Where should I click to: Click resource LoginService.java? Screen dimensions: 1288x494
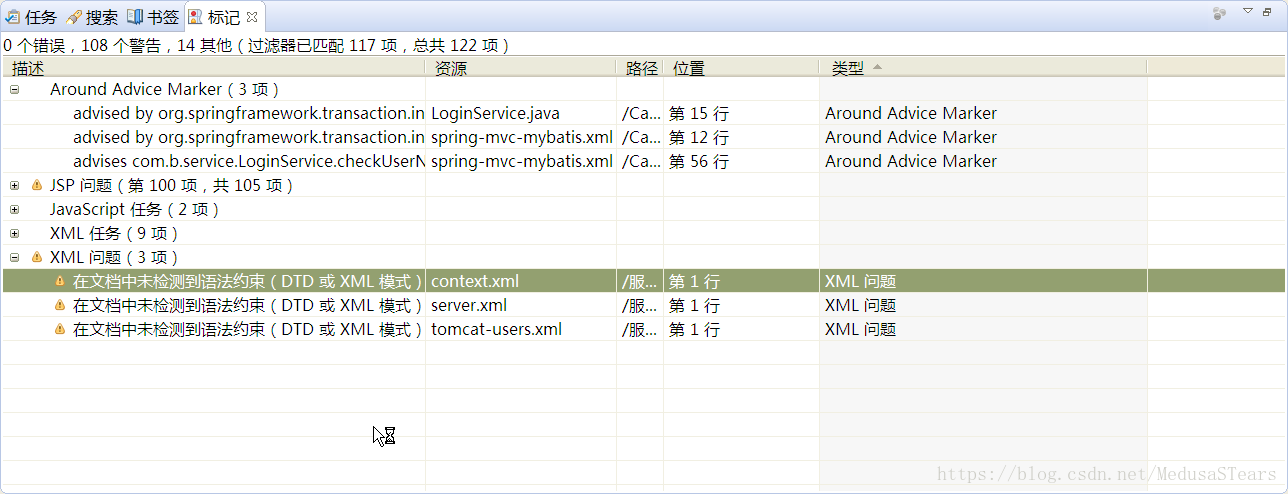495,113
